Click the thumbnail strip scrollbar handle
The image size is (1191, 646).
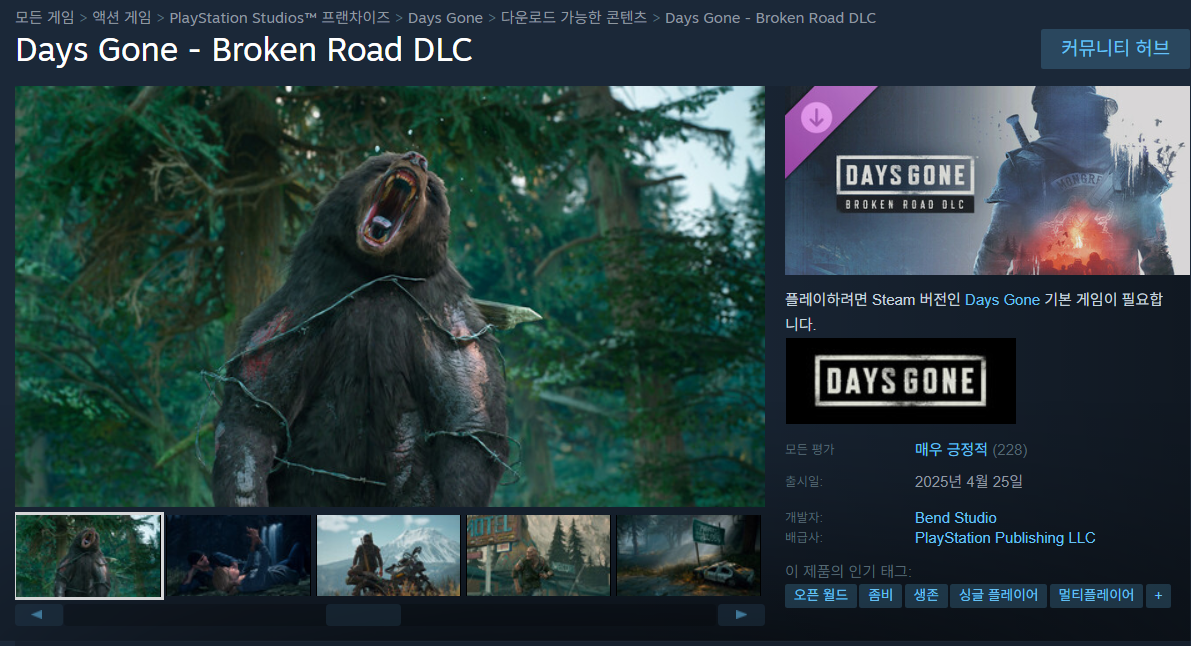(363, 615)
